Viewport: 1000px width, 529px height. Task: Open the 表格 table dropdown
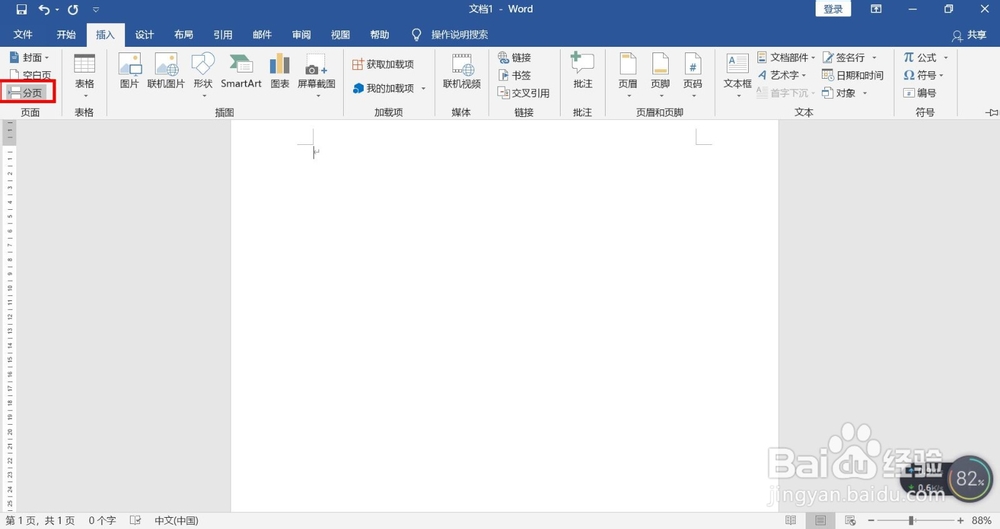[x=84, y=75]
